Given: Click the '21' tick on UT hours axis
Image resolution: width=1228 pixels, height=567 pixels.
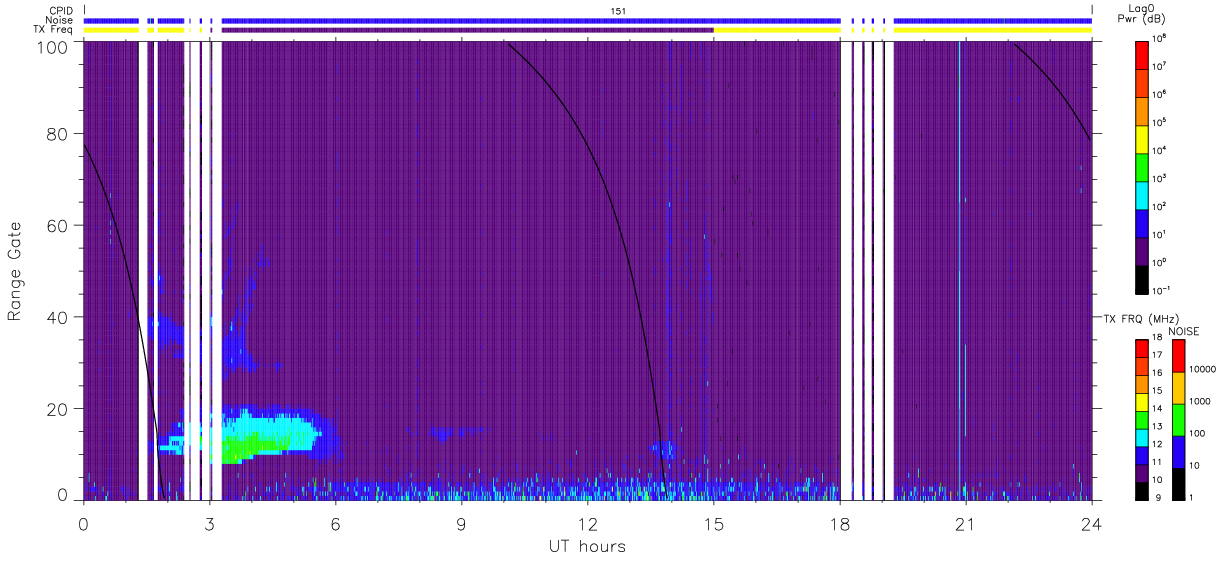Looking at the screenshot, I should pyautogui.click(x=965, y=523).
